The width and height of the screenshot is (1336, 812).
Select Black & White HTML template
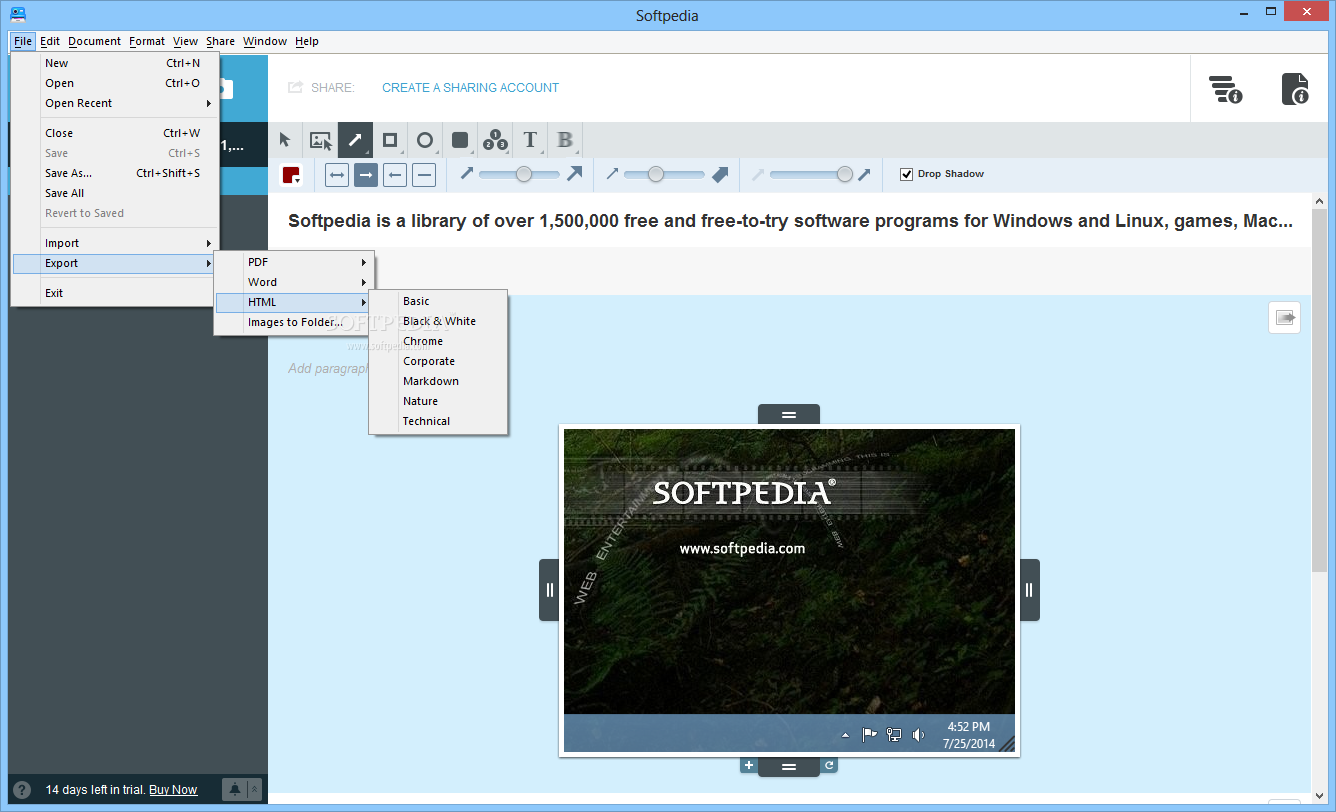[x=438, y=321]
